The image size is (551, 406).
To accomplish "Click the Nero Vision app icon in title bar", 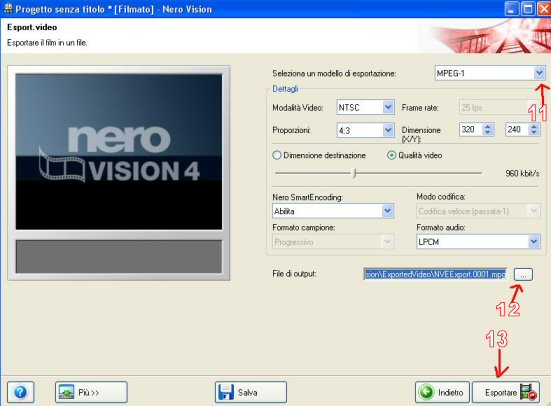I will 8,8.
